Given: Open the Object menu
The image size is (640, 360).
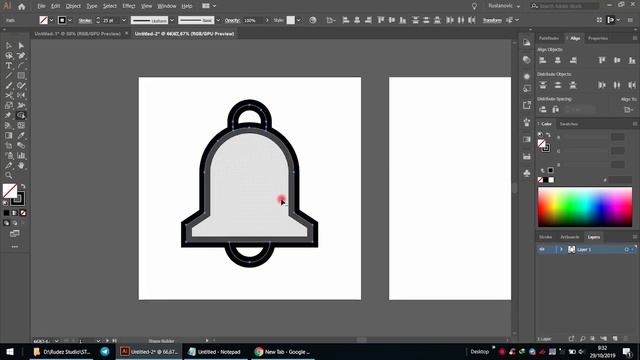Looking at the screenshot, I should [x=73, y=6].
